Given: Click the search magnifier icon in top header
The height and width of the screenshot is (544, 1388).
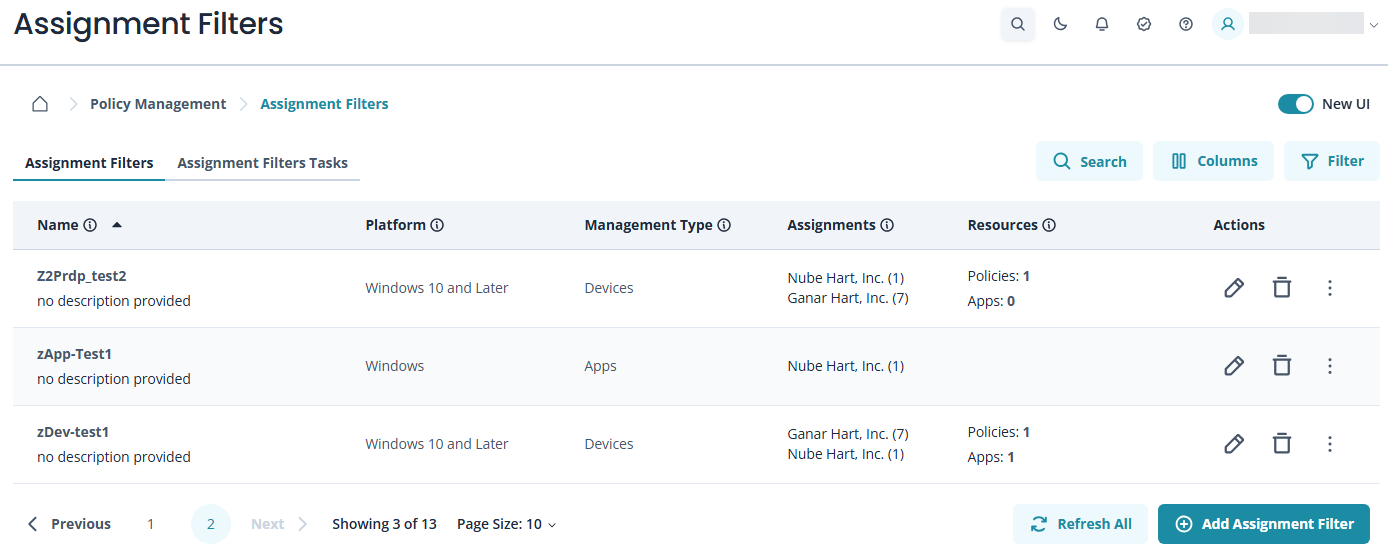Looking at the screenshot, I should pos(1017,24).
